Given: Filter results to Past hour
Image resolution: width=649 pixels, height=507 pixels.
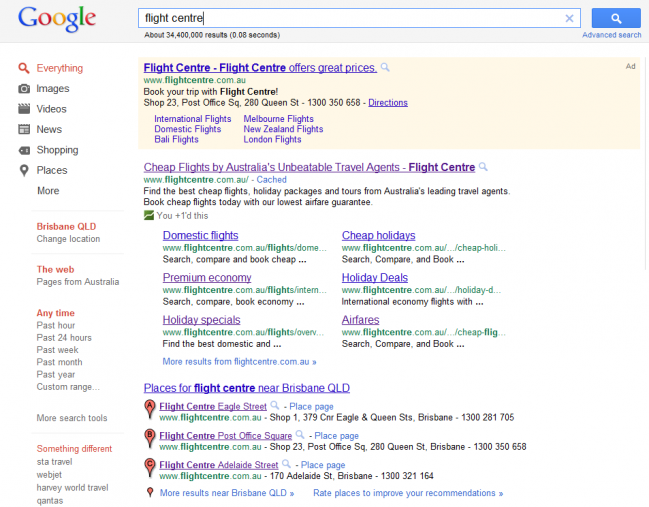Looking at the screenshot, I should [x=56, y=325].
